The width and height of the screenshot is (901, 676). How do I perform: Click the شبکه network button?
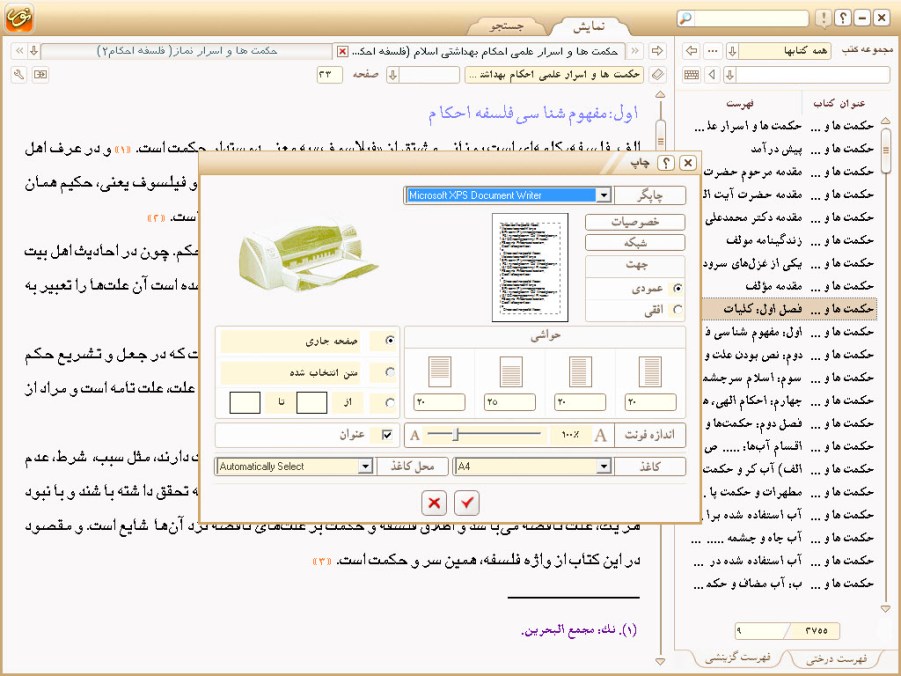tap(635, 243)
